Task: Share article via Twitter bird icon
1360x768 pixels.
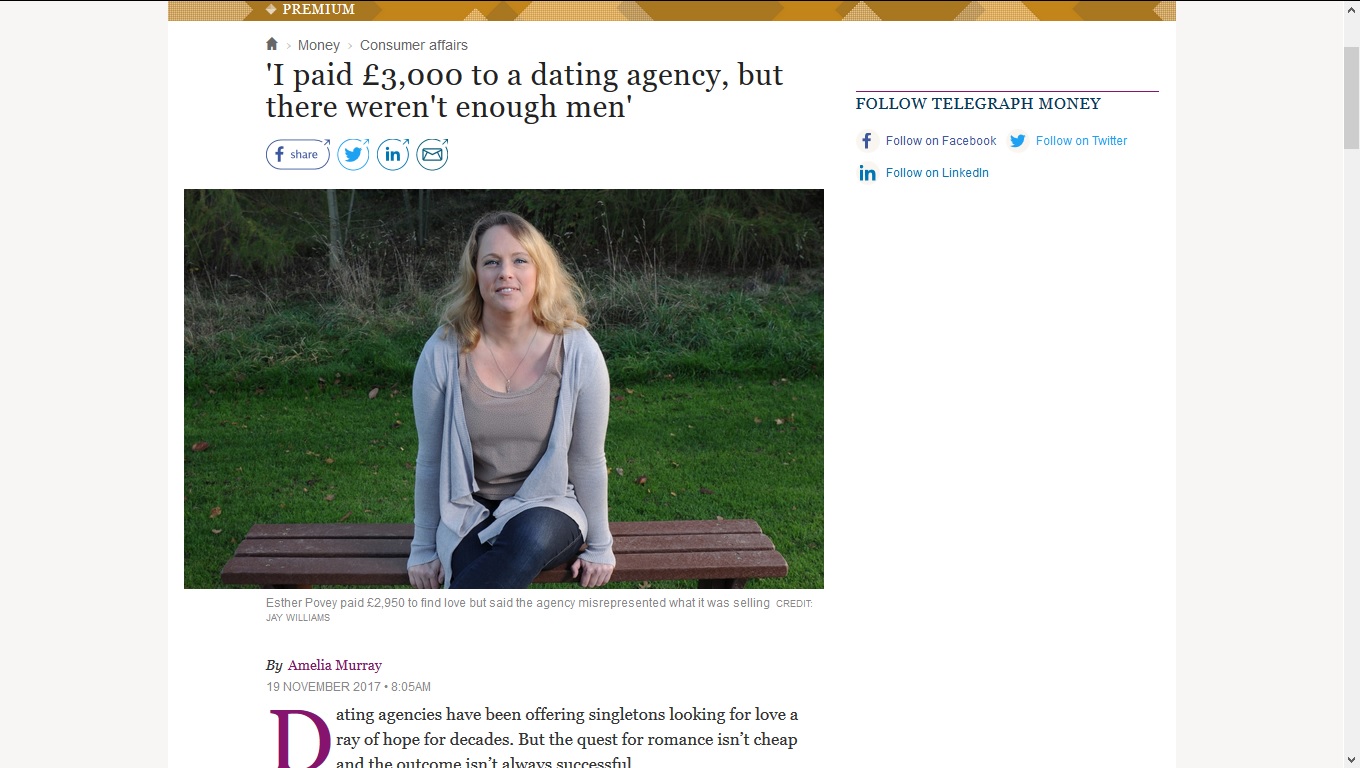Action: pos(353,154)
